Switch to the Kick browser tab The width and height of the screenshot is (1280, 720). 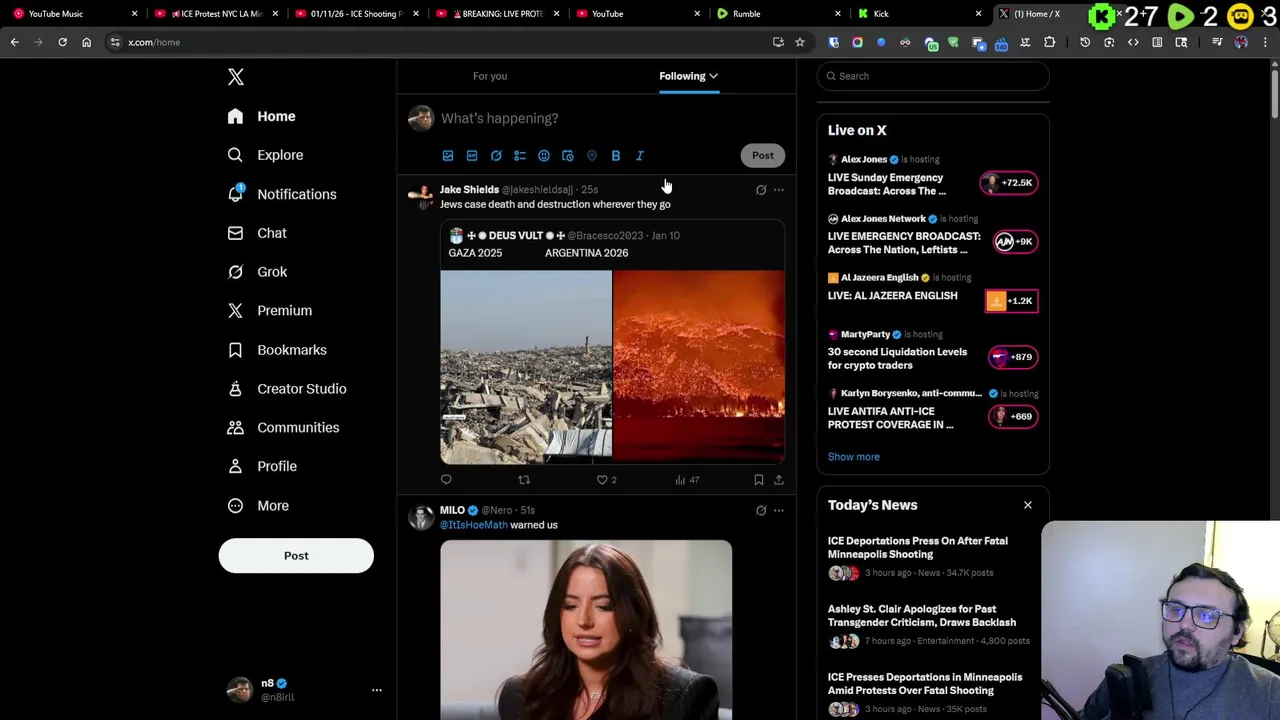pyautogui.click(x=920, y=14)
